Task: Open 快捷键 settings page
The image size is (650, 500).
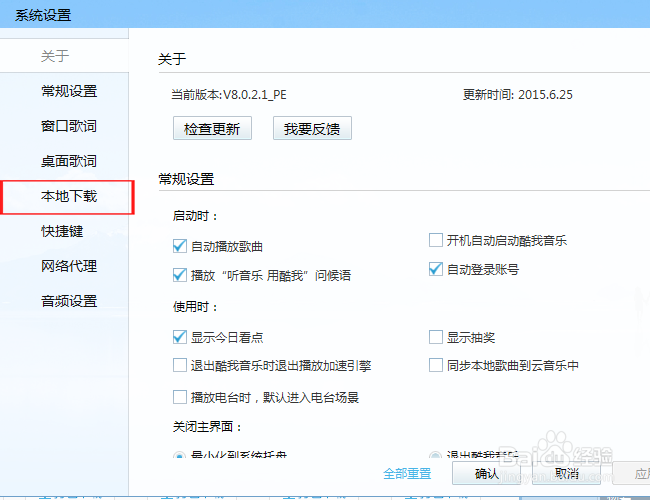Action: 62,231
